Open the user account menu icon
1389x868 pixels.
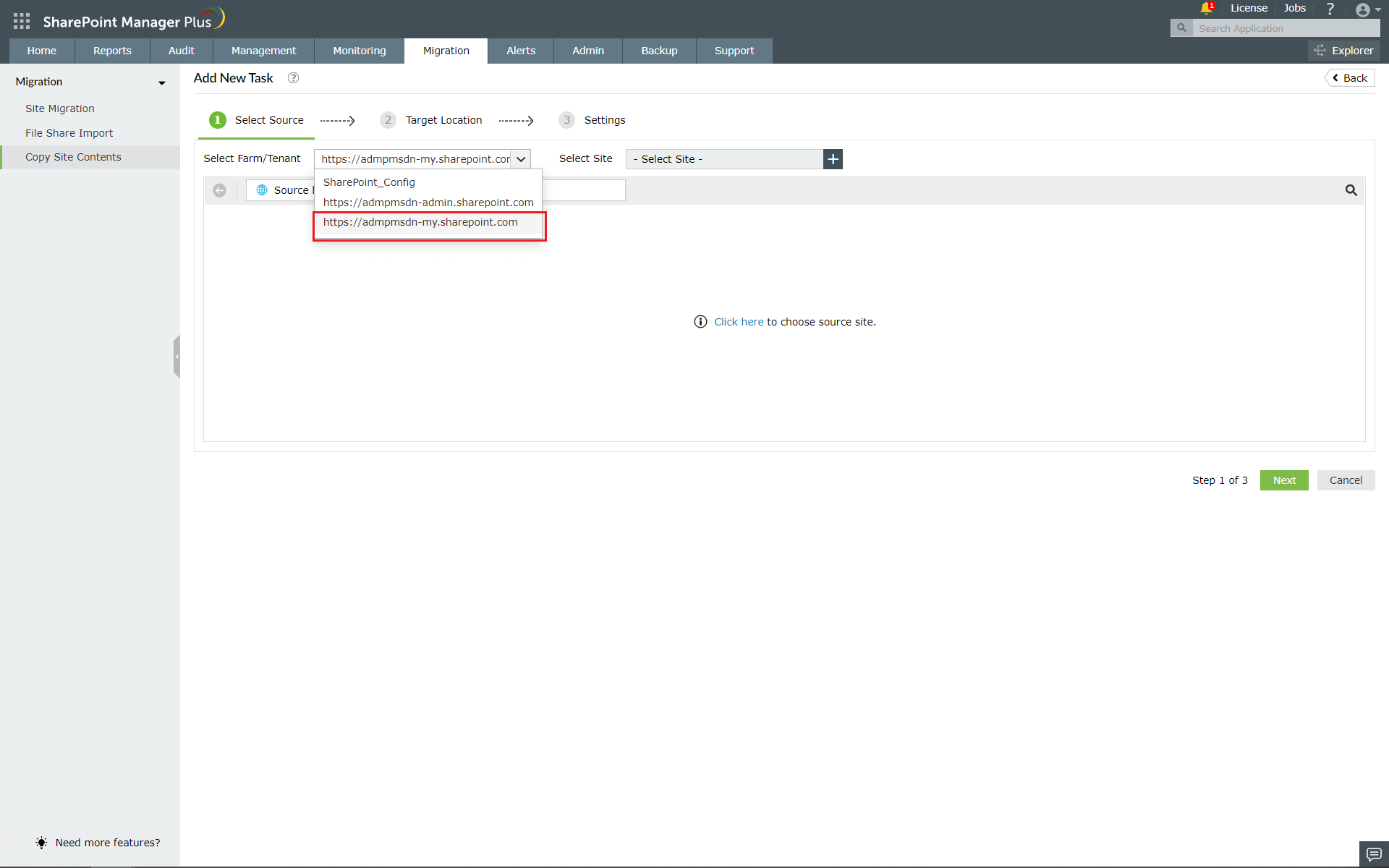1364,10
